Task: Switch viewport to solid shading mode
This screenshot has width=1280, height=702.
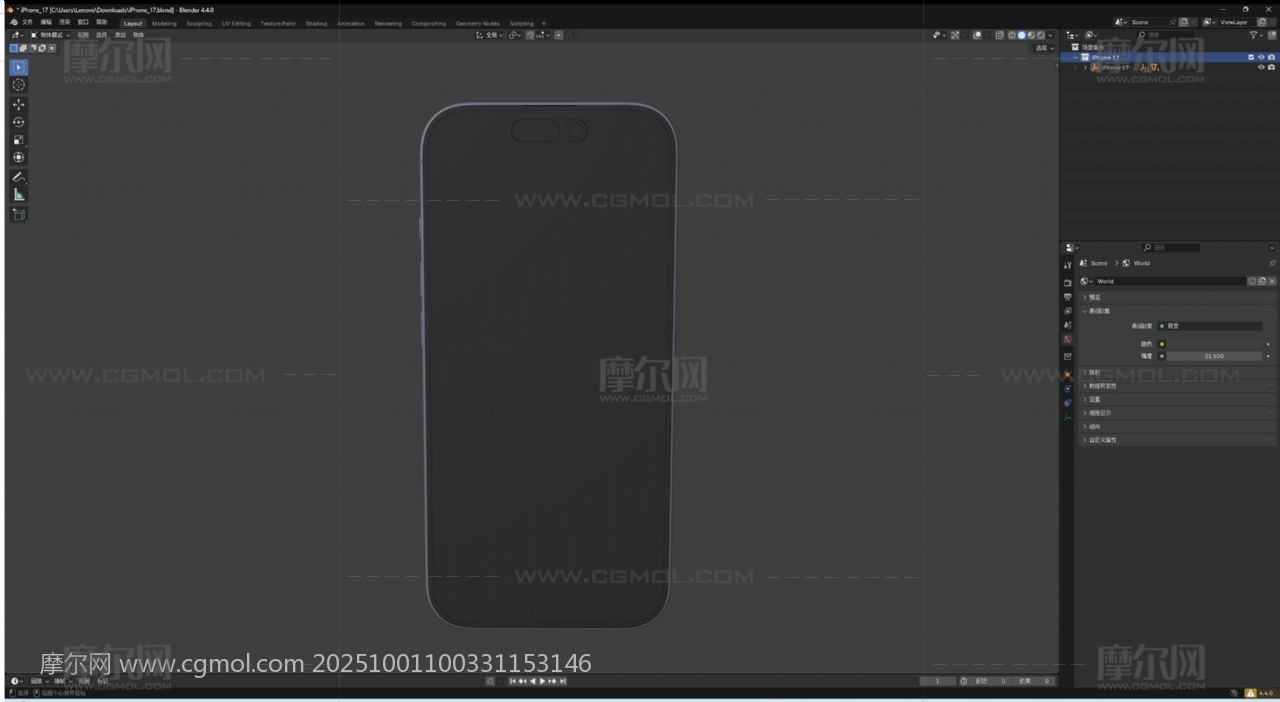Action: coord(1021,35)
